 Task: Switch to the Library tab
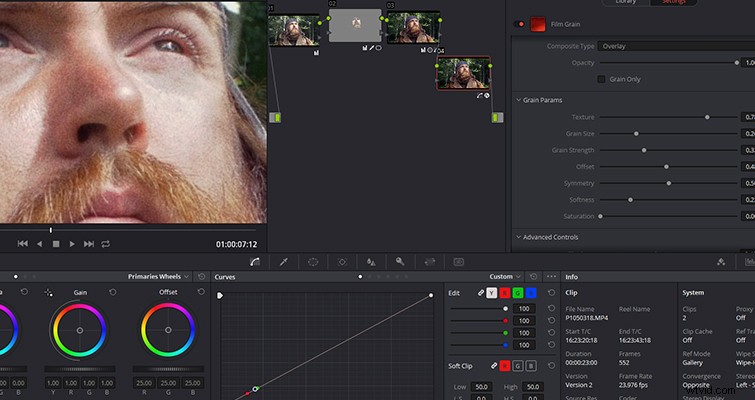pos(625,2)
